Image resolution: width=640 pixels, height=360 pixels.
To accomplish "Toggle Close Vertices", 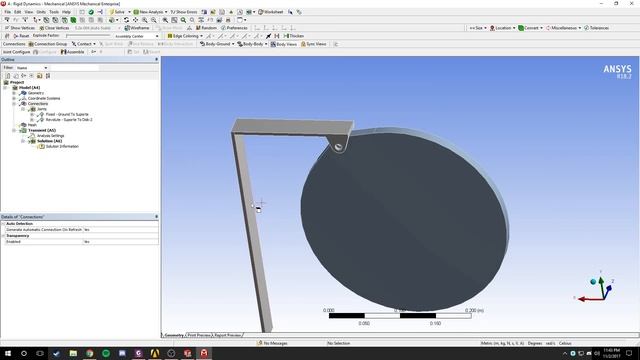I will [54, 28].
